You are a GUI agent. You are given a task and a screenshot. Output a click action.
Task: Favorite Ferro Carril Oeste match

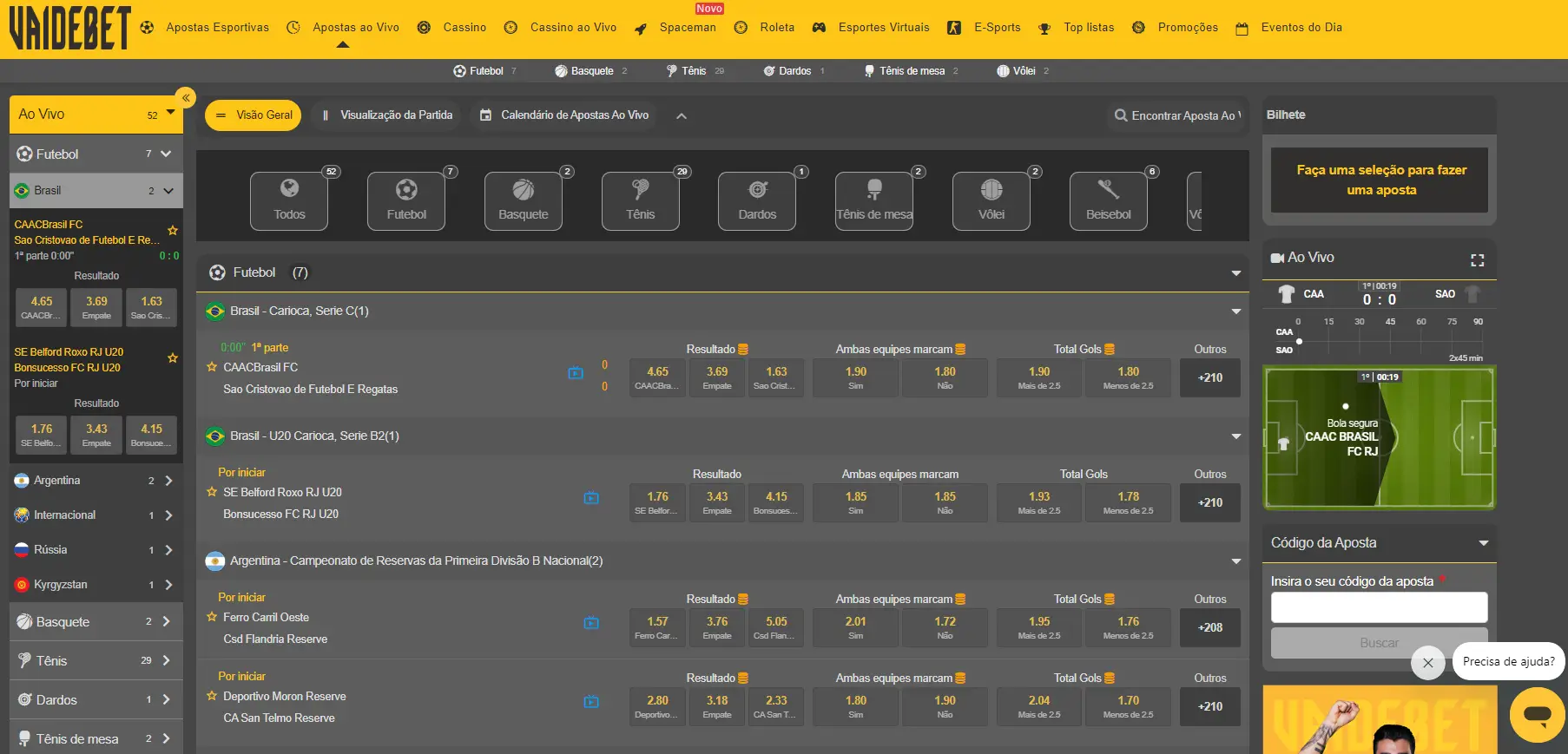[x=212, y=617]
